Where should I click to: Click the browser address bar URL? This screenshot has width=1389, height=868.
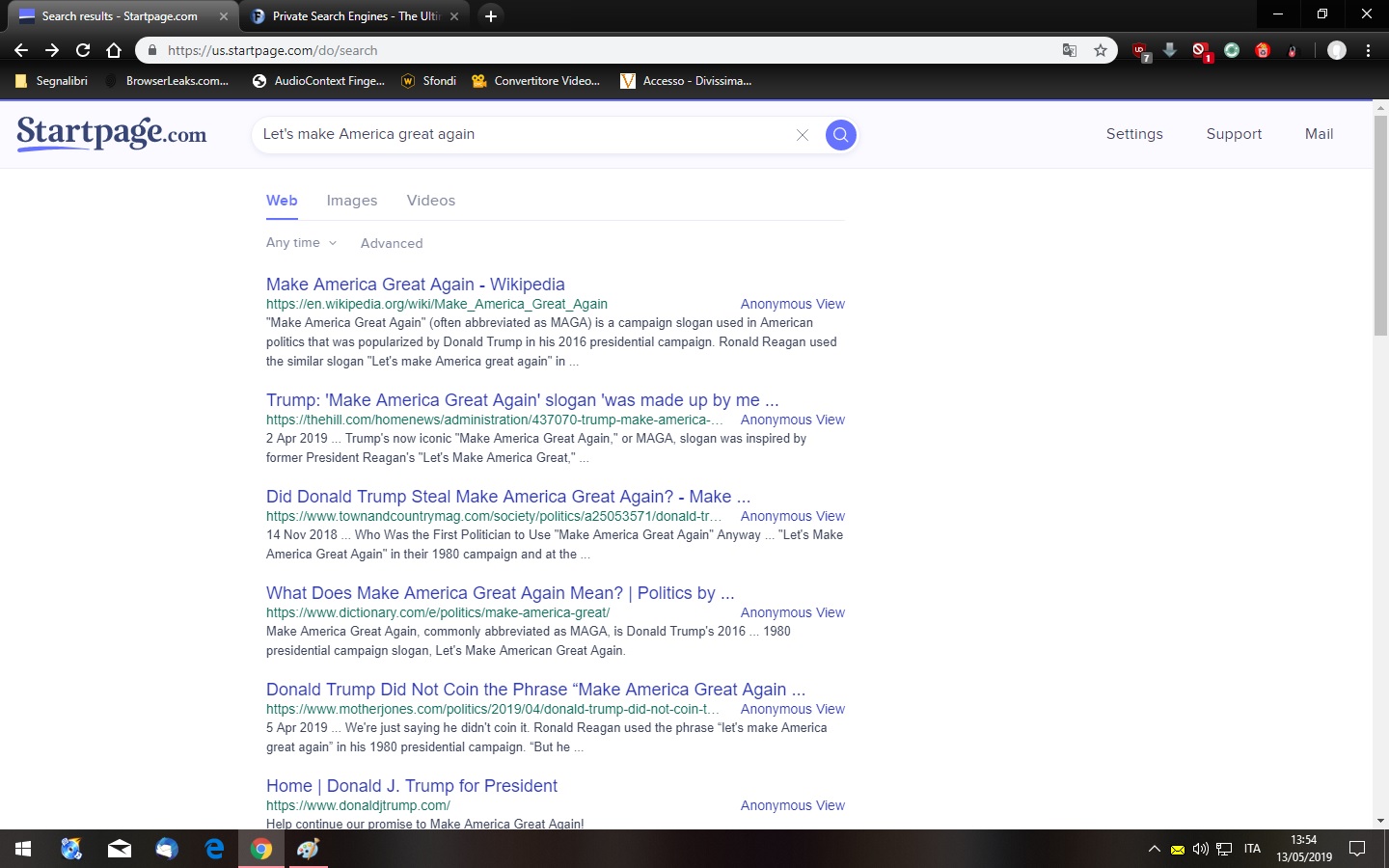pos(273,50)
